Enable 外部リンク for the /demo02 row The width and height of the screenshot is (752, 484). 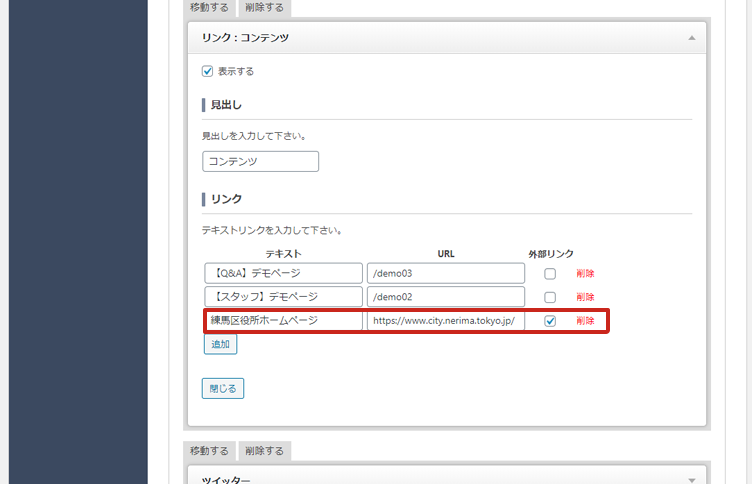pyautogui.click(x=550, y=297)
